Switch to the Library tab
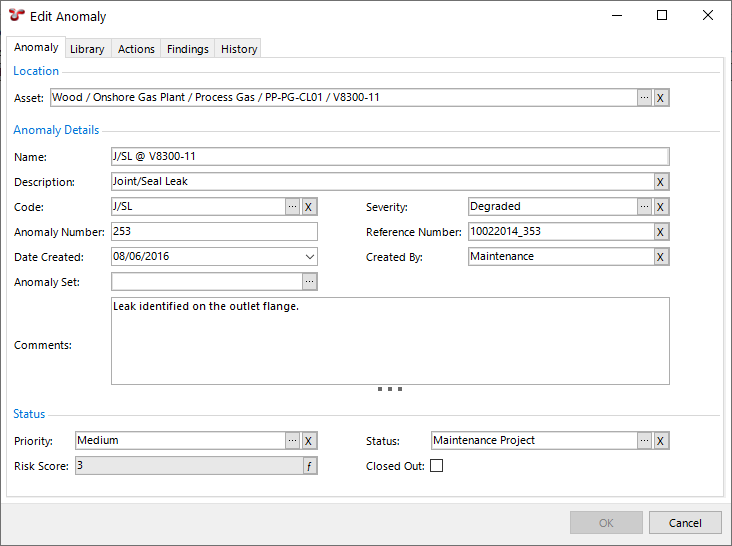 point(87,49)
